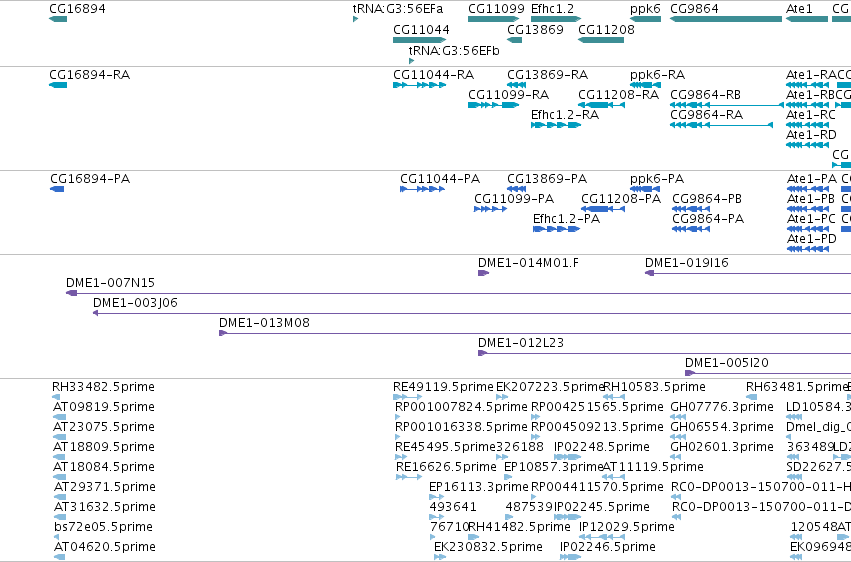Image resolution: width=851 pixels, height=562 pixels.
Task: Select the Efhc1.2-RA transcript label
Action: [565, 114]
